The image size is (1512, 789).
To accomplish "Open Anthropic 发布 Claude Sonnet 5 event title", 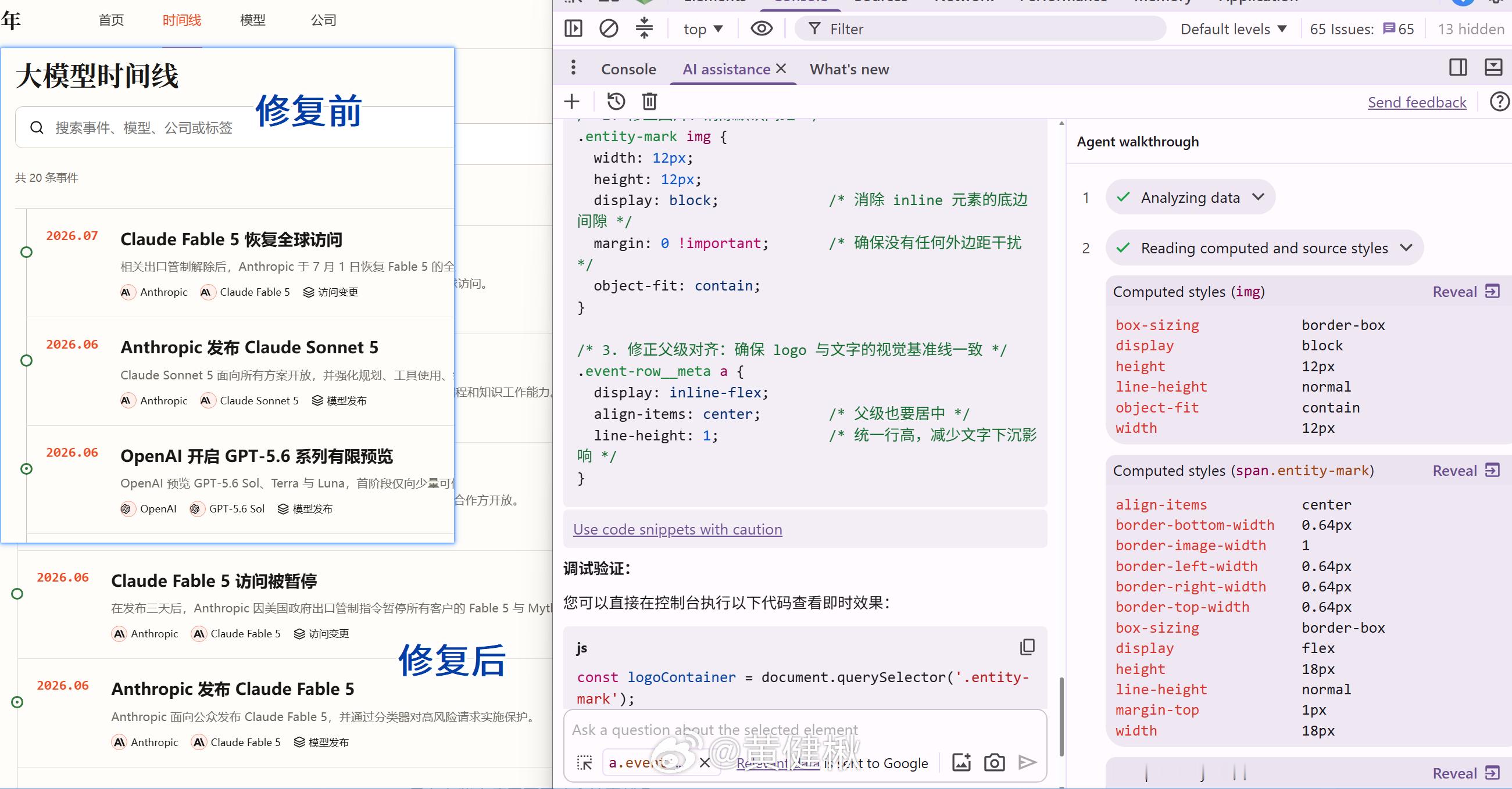I will pyautogui.click(x=249, y=347).
